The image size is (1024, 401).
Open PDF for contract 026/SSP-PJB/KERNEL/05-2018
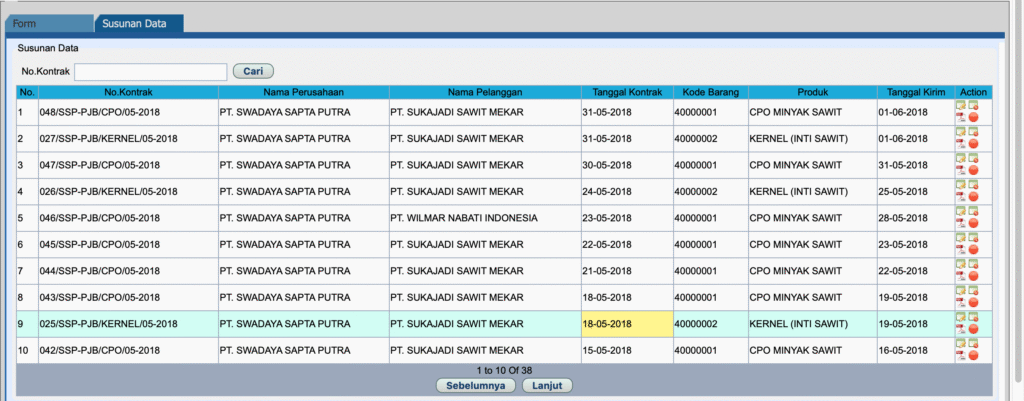[x=961, y=197]
